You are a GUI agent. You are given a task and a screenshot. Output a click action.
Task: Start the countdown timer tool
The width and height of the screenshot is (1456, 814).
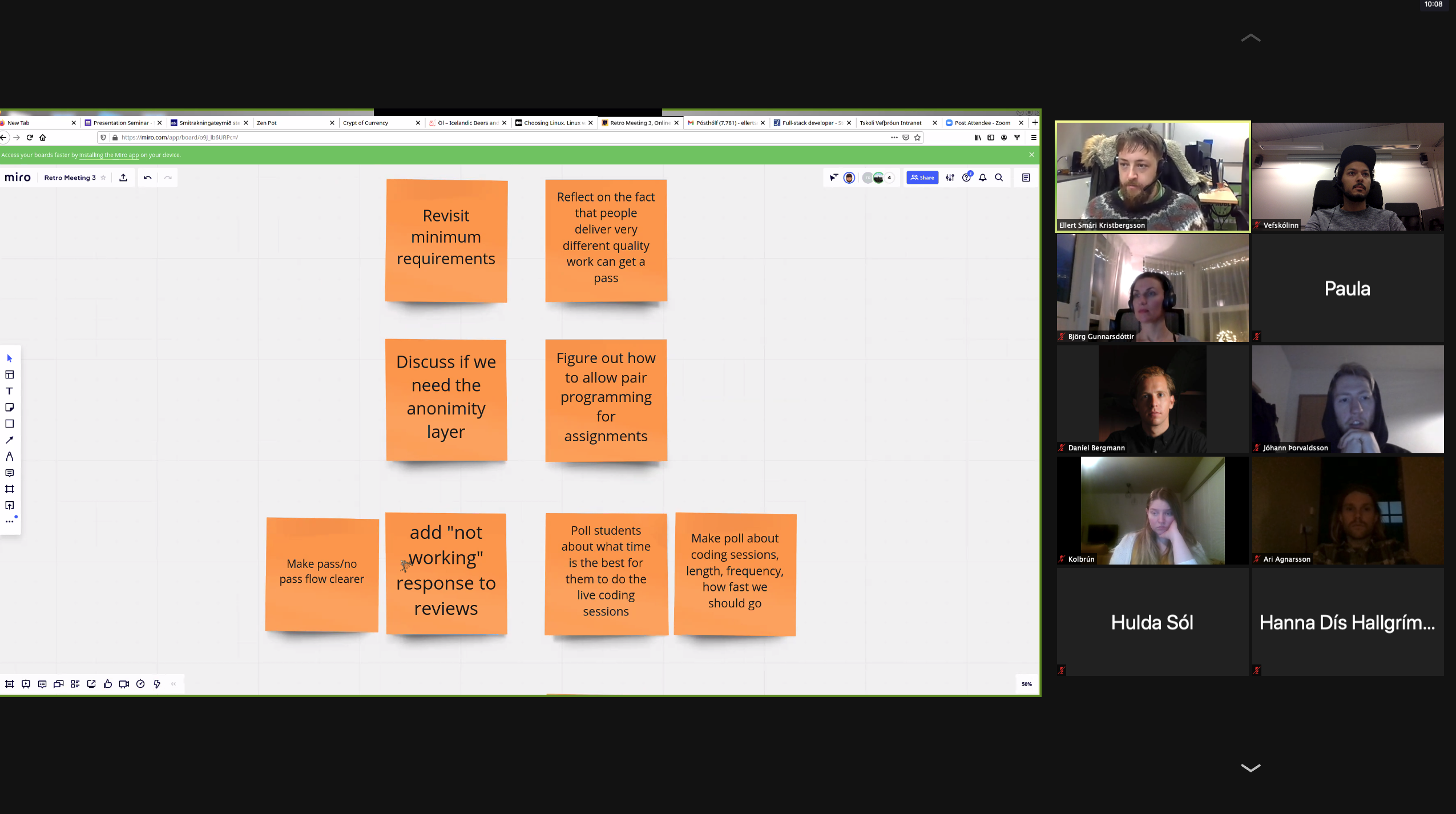coord(140,684)
